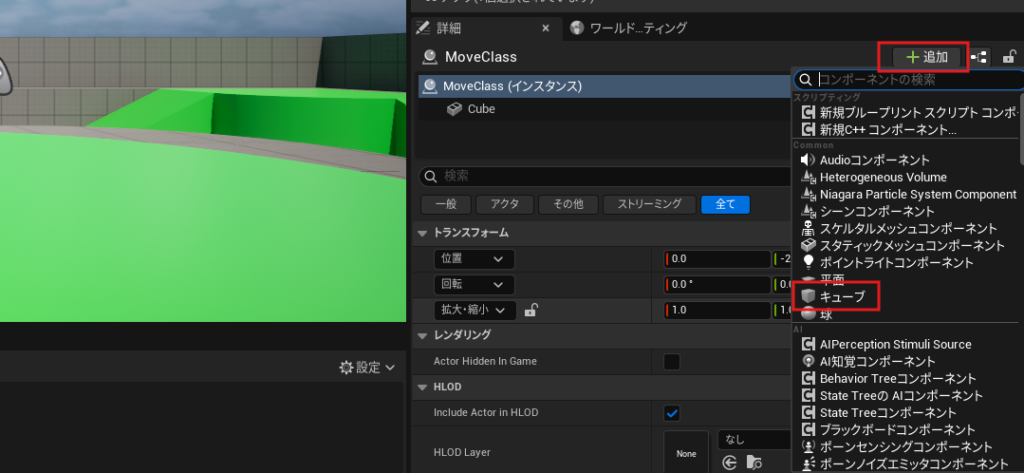Click the スタティックメッシュコンポーネント mesh icon
The width and height of the screenshot is (1024, 473).
(808, 245)
